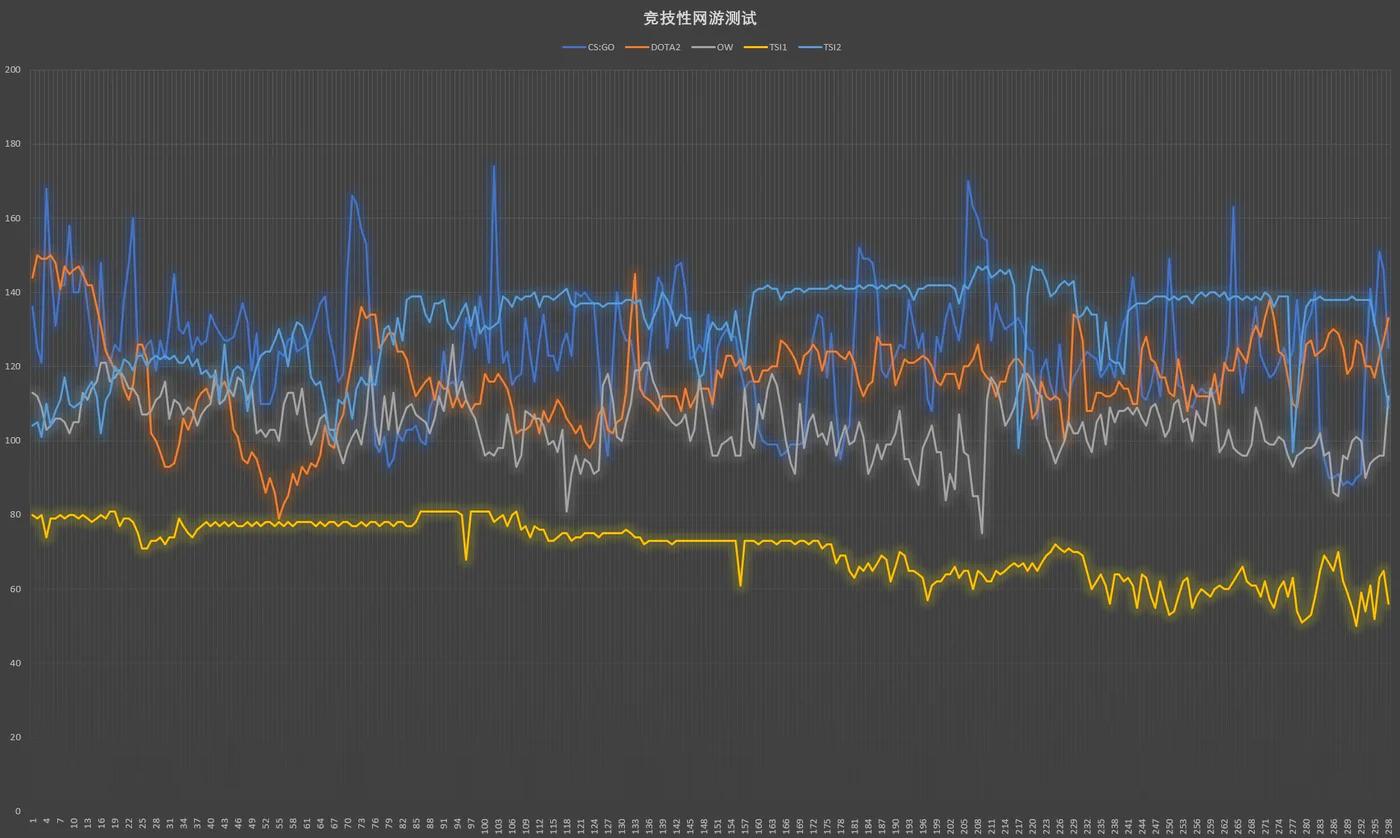Select the 80 label on the vertical axis
The height and width of the screenshot is (838, 1400).
15,515
